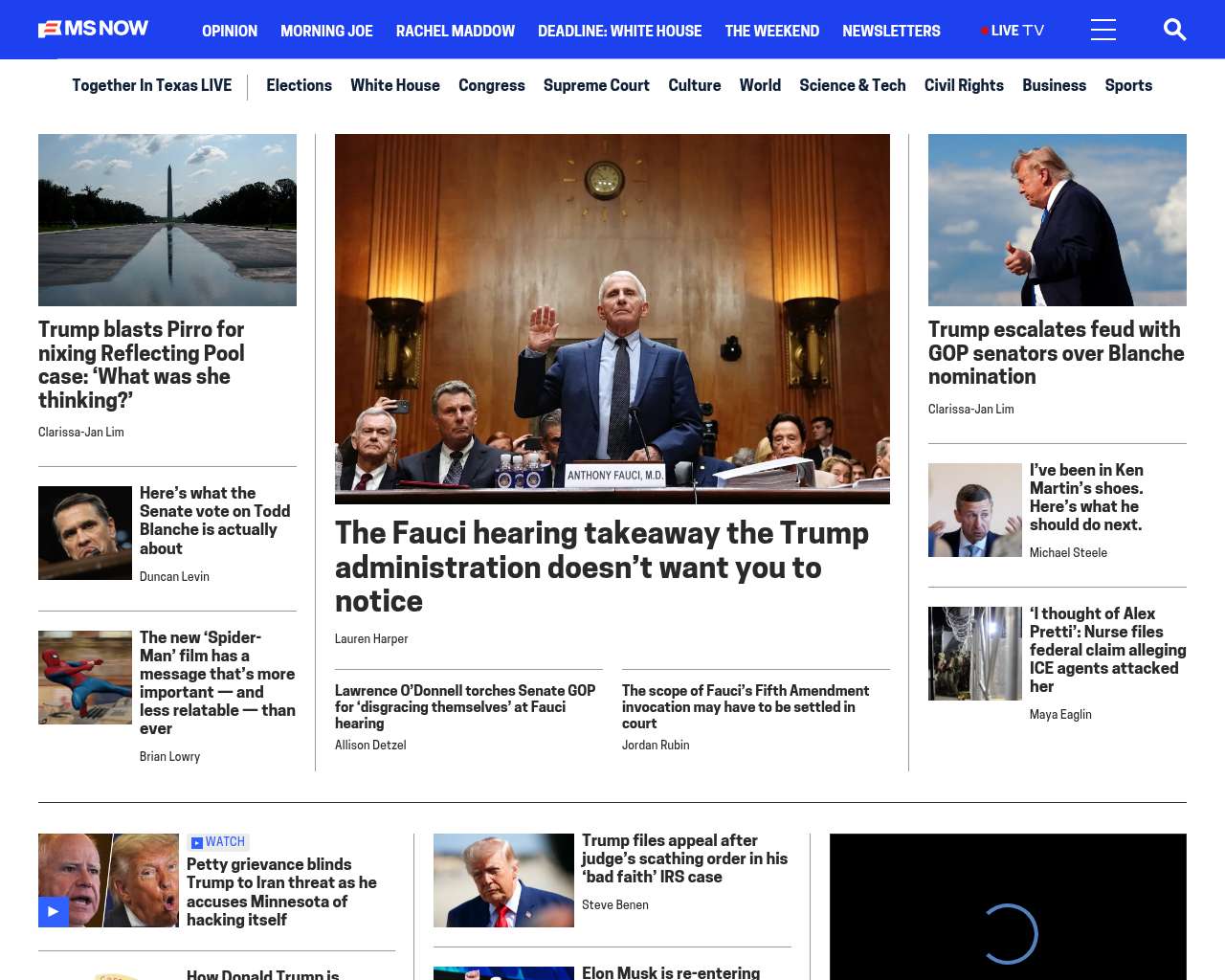This screenshot has height=980, width=1225.
Task: Open The Weekend menu item
Action: point(771,31)
